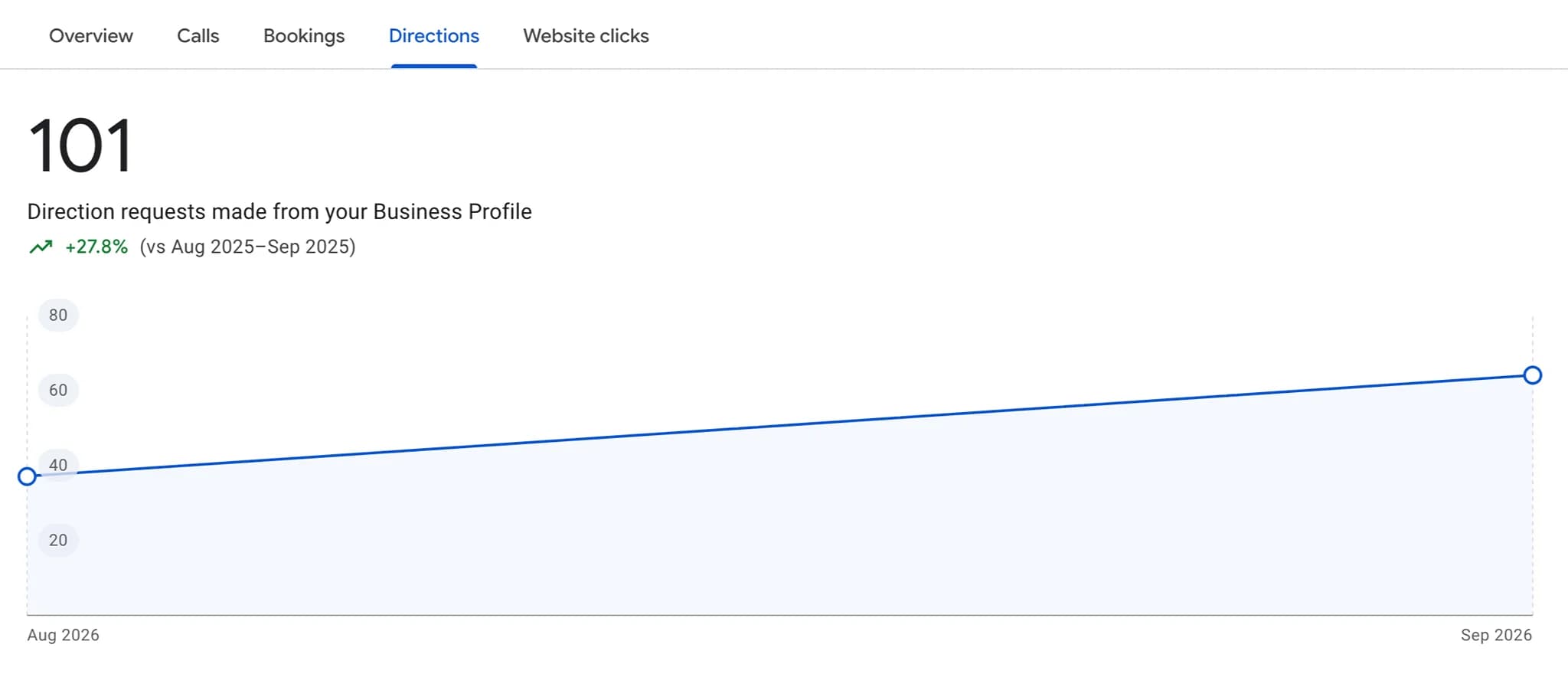This screenshot has height=674, width=1568.
Task: Go to the Website clicks tab
Action: (x=586, y=36)
